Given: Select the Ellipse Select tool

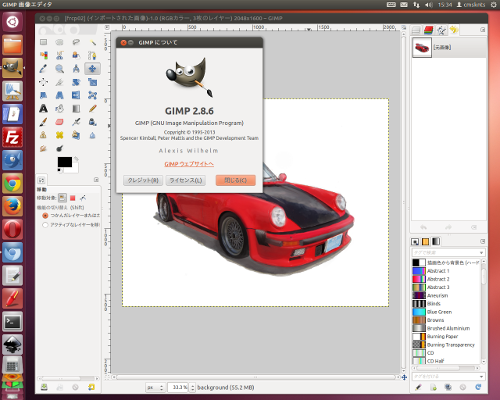Looking at the screenshot, I should (x=60, y=42).
